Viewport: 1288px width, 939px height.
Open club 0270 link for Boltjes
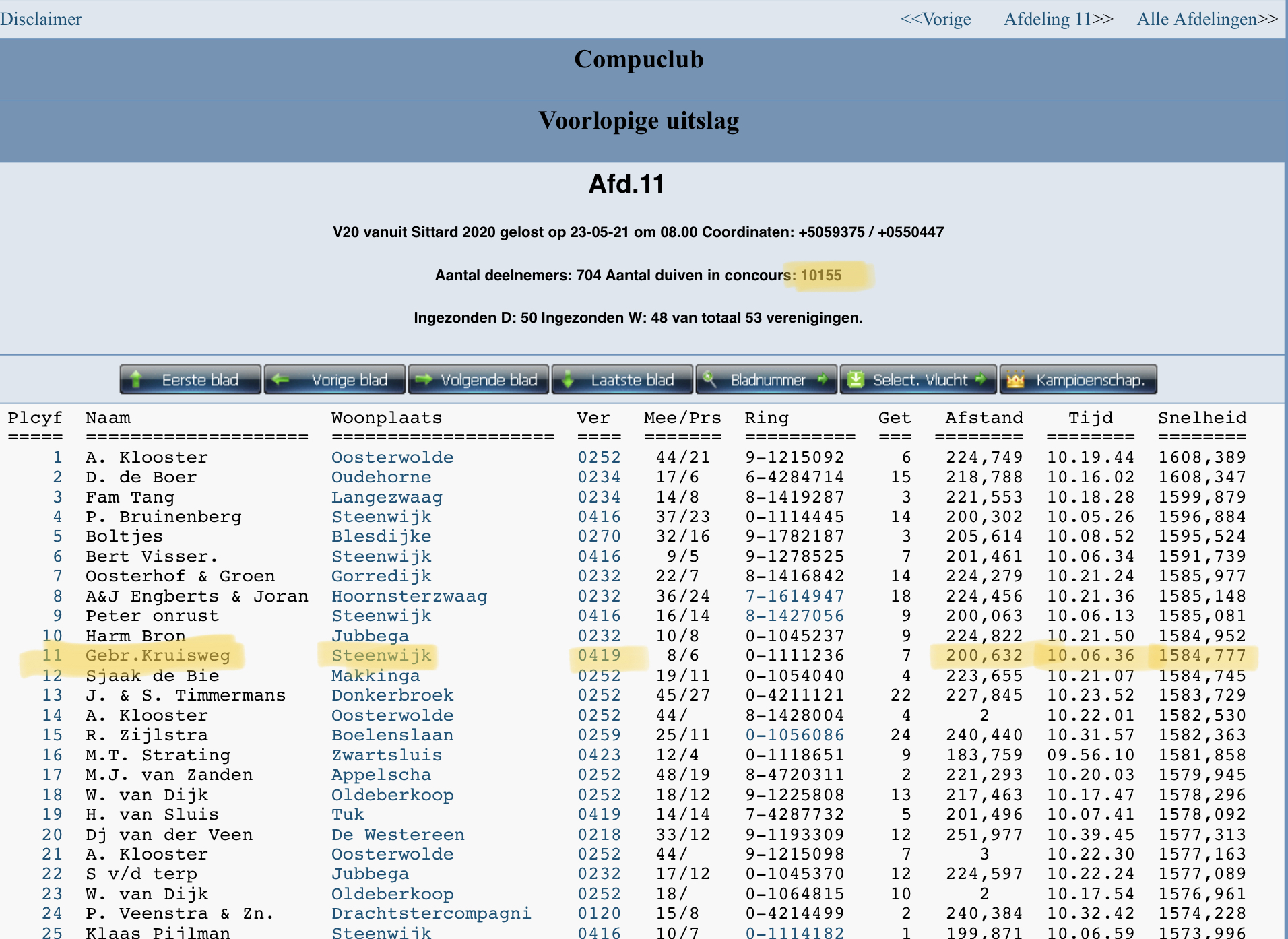click(599, 536)
